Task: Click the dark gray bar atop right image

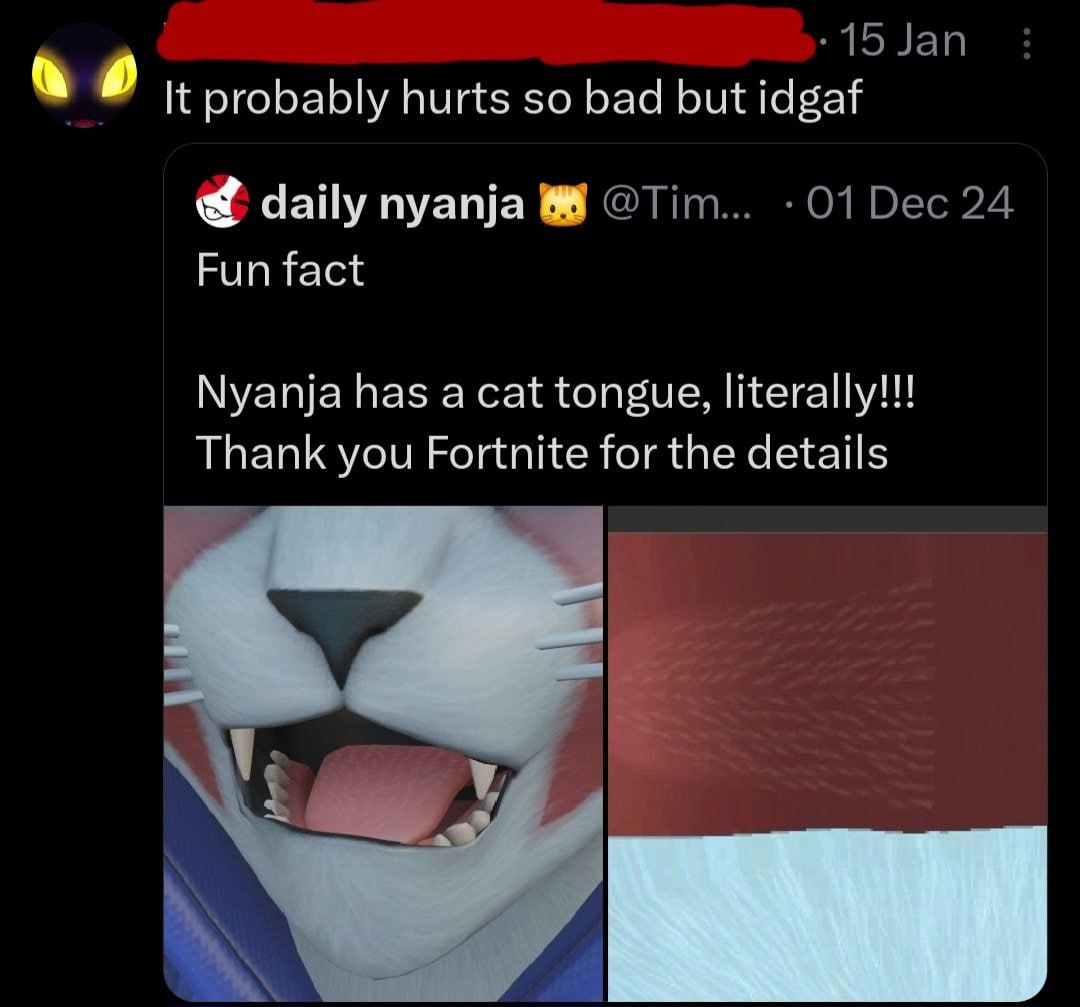Action: (x=828, y=519)
